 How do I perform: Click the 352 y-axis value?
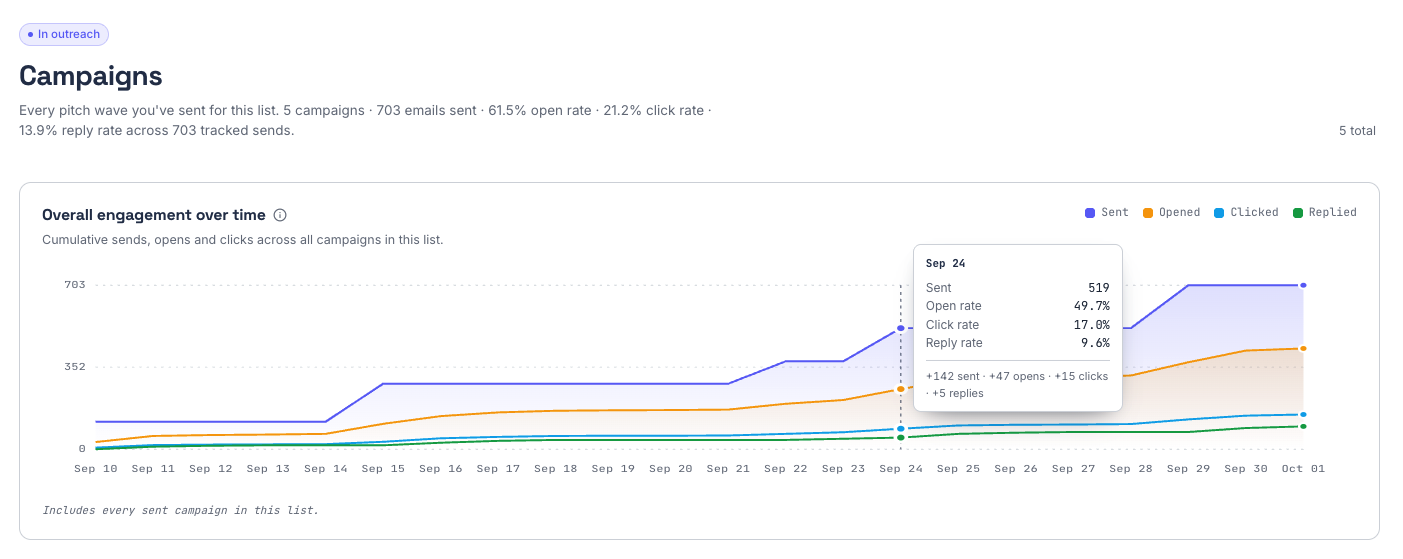pyautogui.click(x=75, y=367)
